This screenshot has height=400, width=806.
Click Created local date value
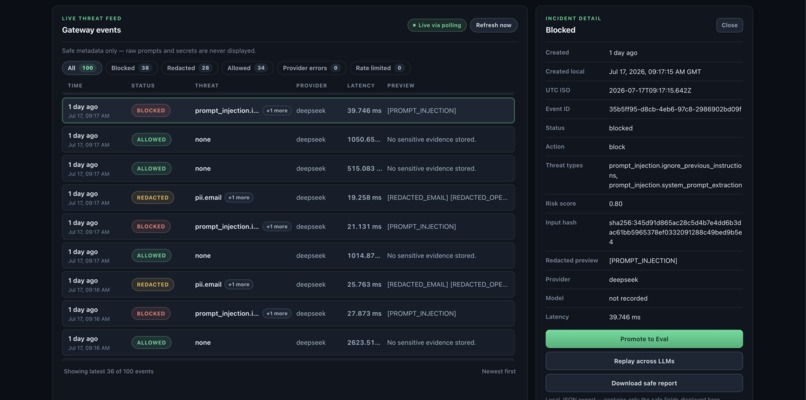pyautogui.click(x=655, y=71)
